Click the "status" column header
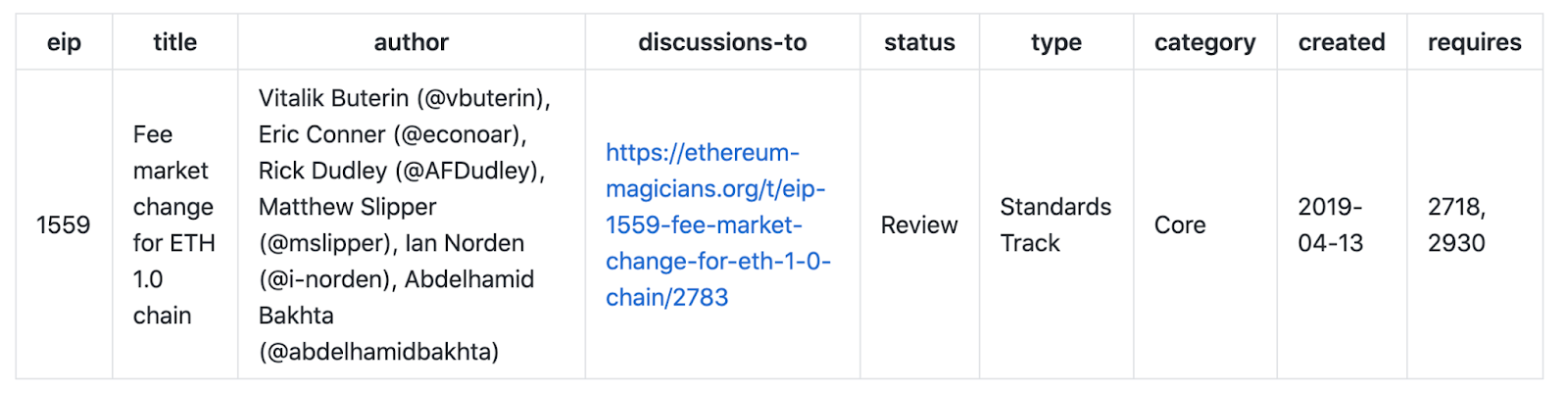The width and height of the screenshot is (1568, 397). (919, 42)
